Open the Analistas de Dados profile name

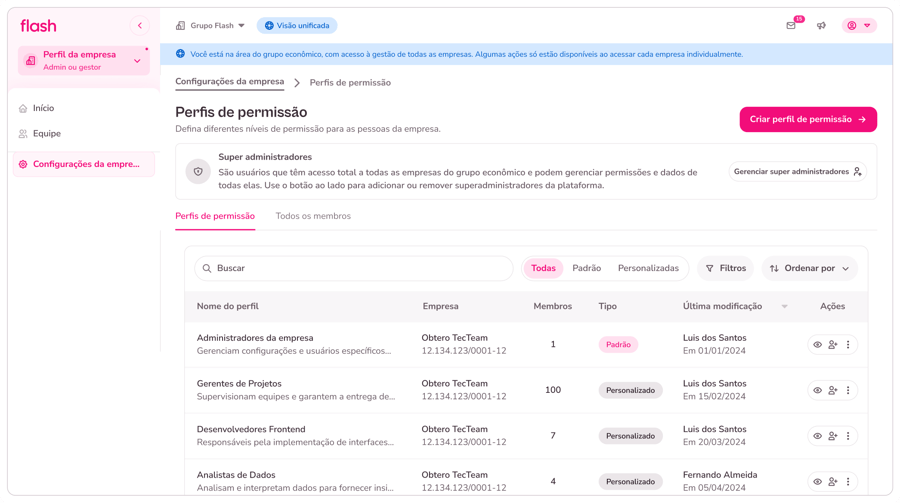tap(236, 475)
